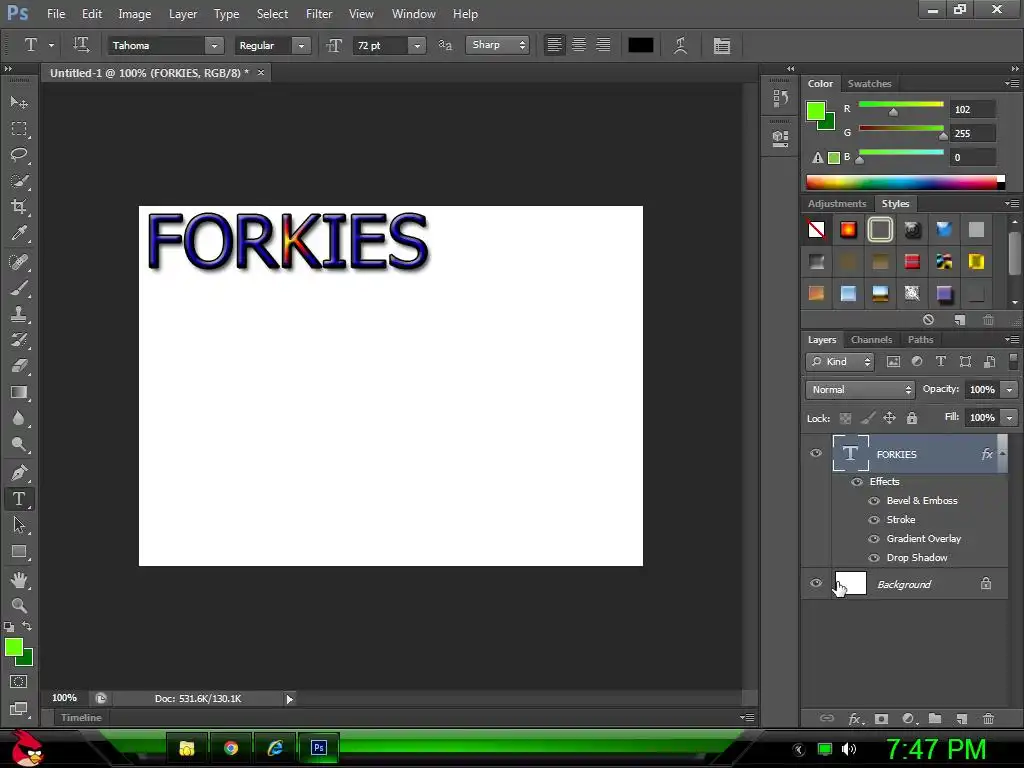The width and height of the screenshot is (1024, 768).
Task: Select the Lasso tool
Action: tap(19, 155)
